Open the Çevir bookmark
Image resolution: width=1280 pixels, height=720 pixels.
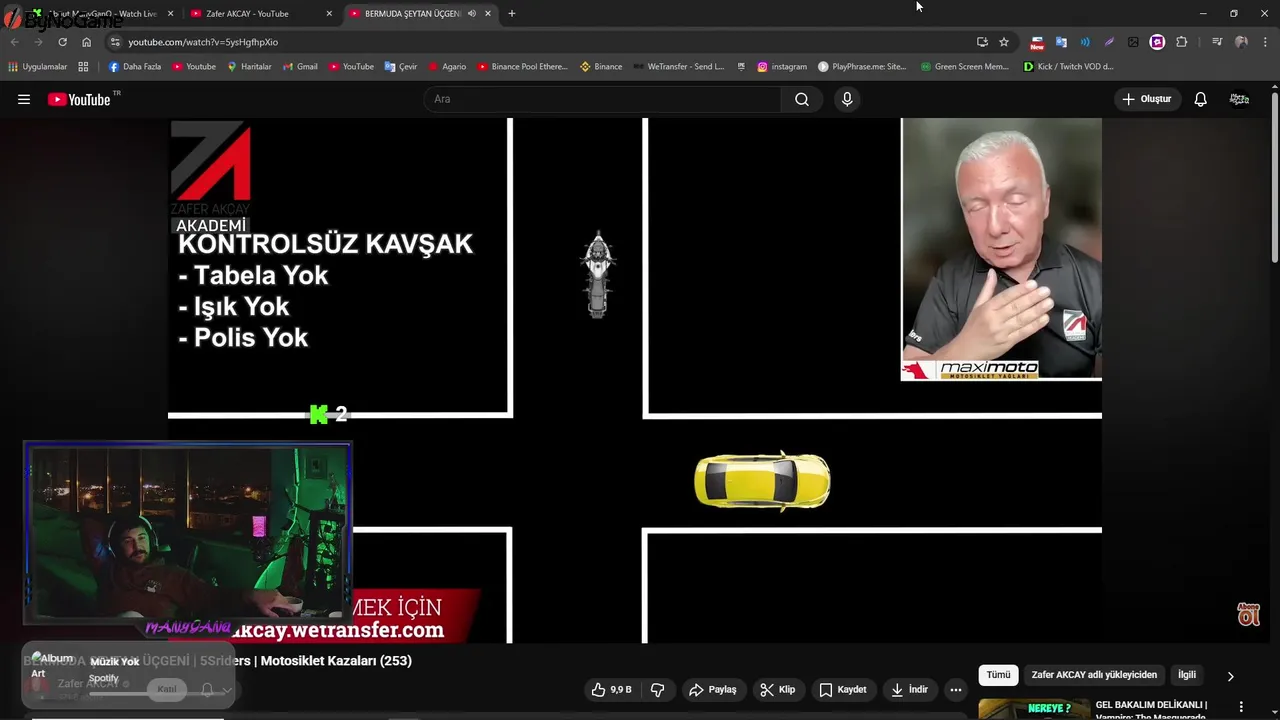pyautogui.click(x=401, y=67)
